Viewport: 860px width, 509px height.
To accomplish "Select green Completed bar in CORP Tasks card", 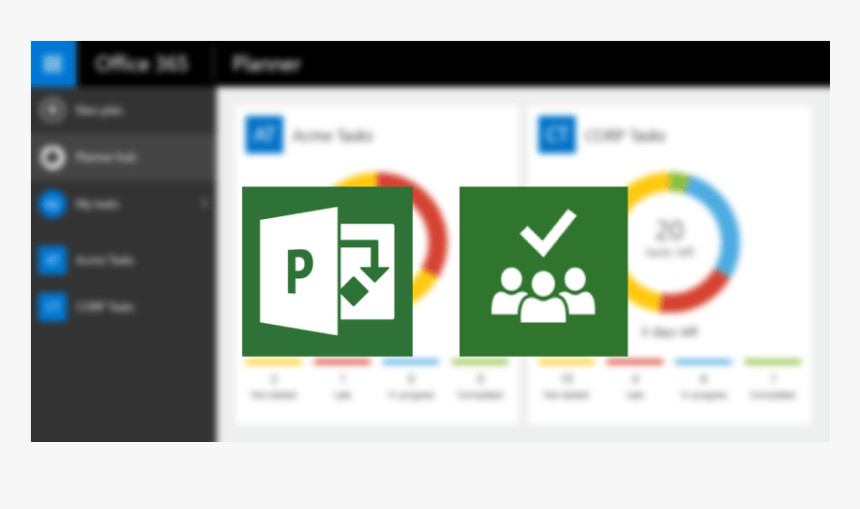I will [772, 362].
